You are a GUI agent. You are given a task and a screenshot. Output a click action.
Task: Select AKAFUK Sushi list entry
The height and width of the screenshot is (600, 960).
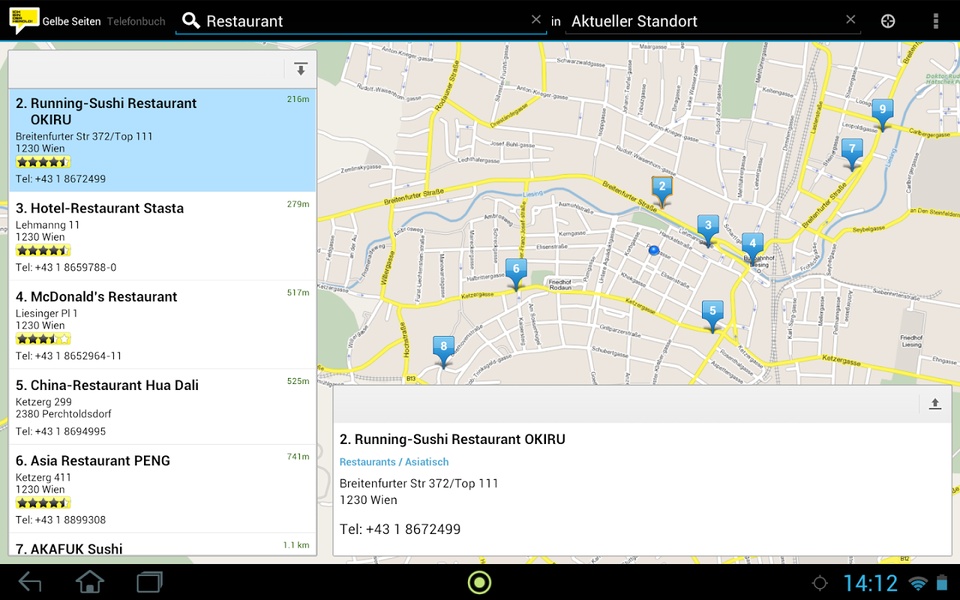pos(162,544)
